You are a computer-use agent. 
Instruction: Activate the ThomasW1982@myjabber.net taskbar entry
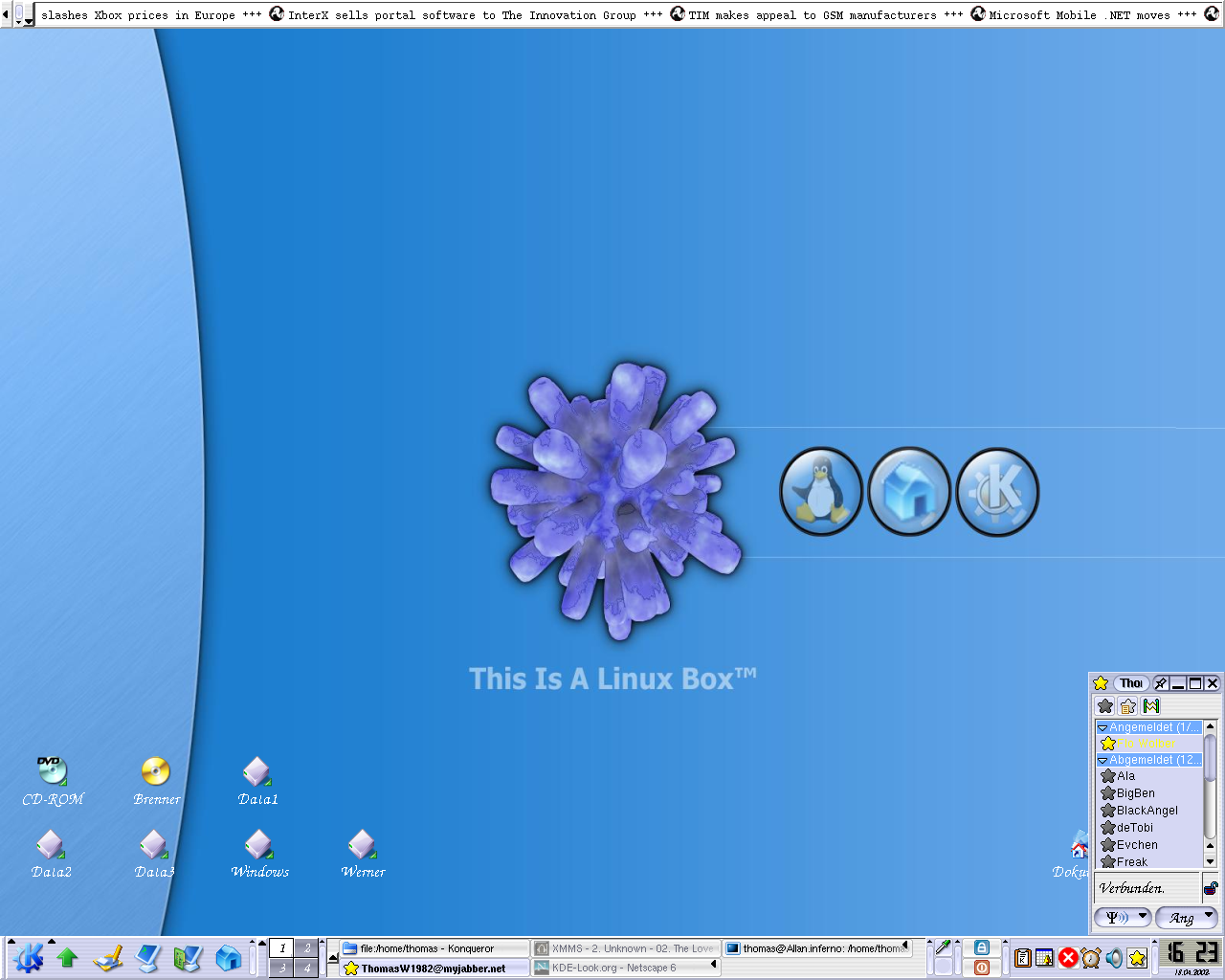(x=435, y=968)
